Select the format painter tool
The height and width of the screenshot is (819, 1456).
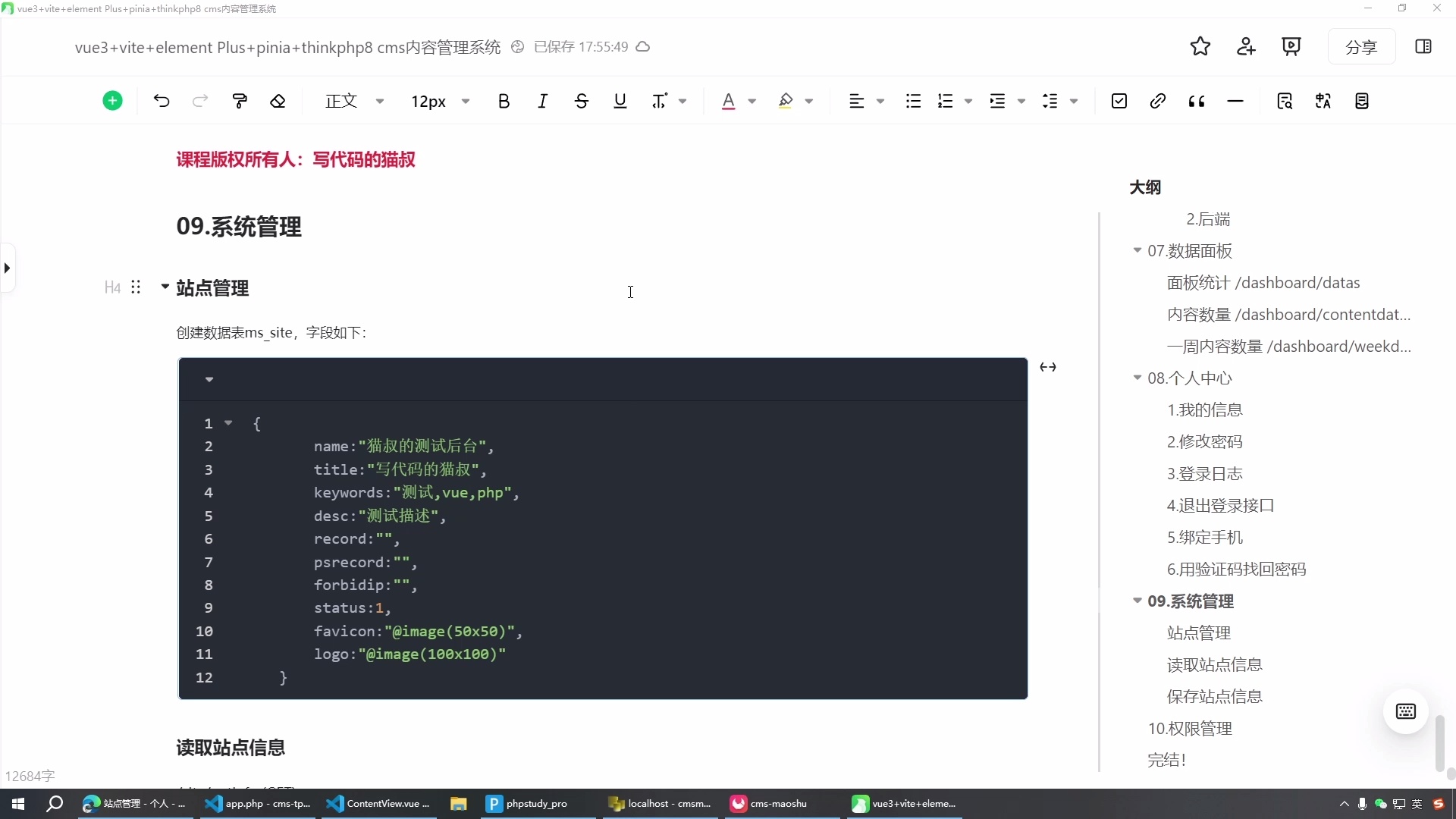(x=240, y=101)
